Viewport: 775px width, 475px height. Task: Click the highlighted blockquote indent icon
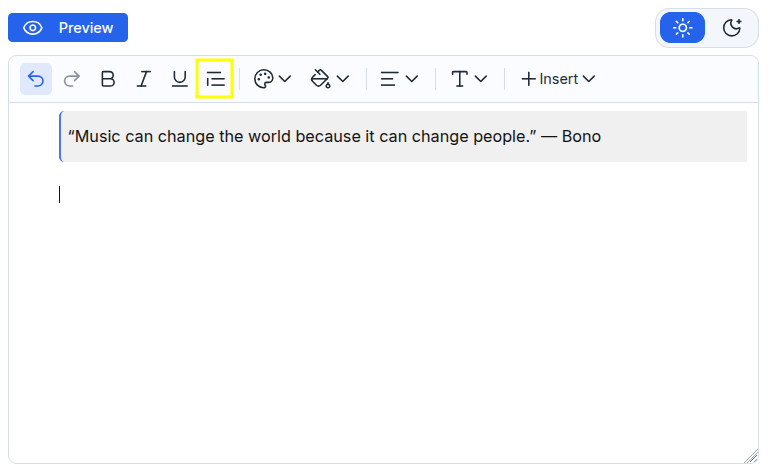tap(215, 79)
